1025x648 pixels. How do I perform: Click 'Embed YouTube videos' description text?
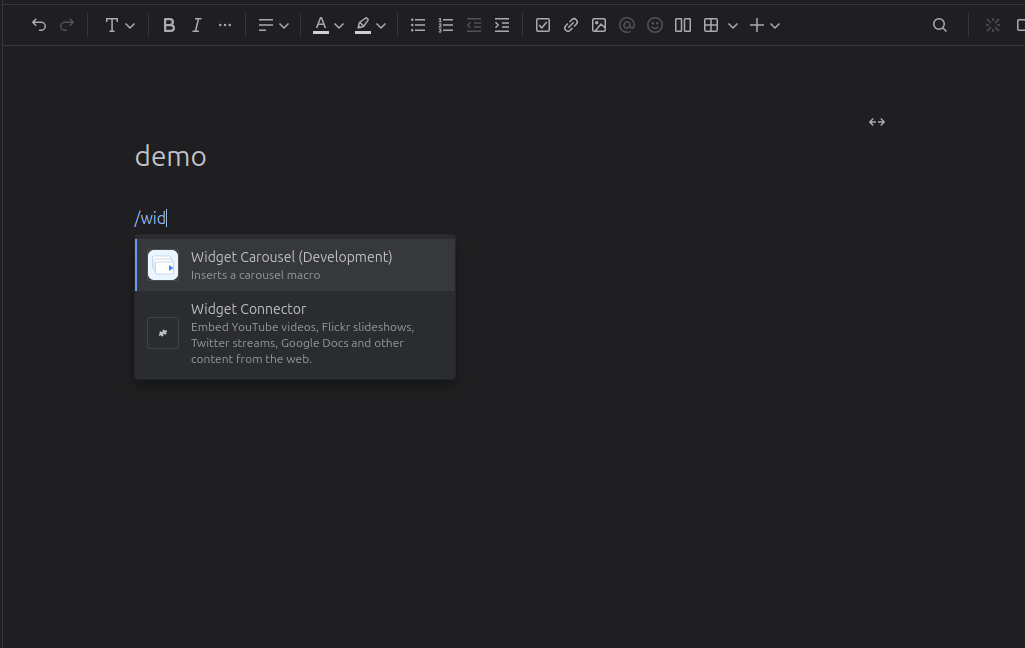pyautogui.click(x=303, y=343)
